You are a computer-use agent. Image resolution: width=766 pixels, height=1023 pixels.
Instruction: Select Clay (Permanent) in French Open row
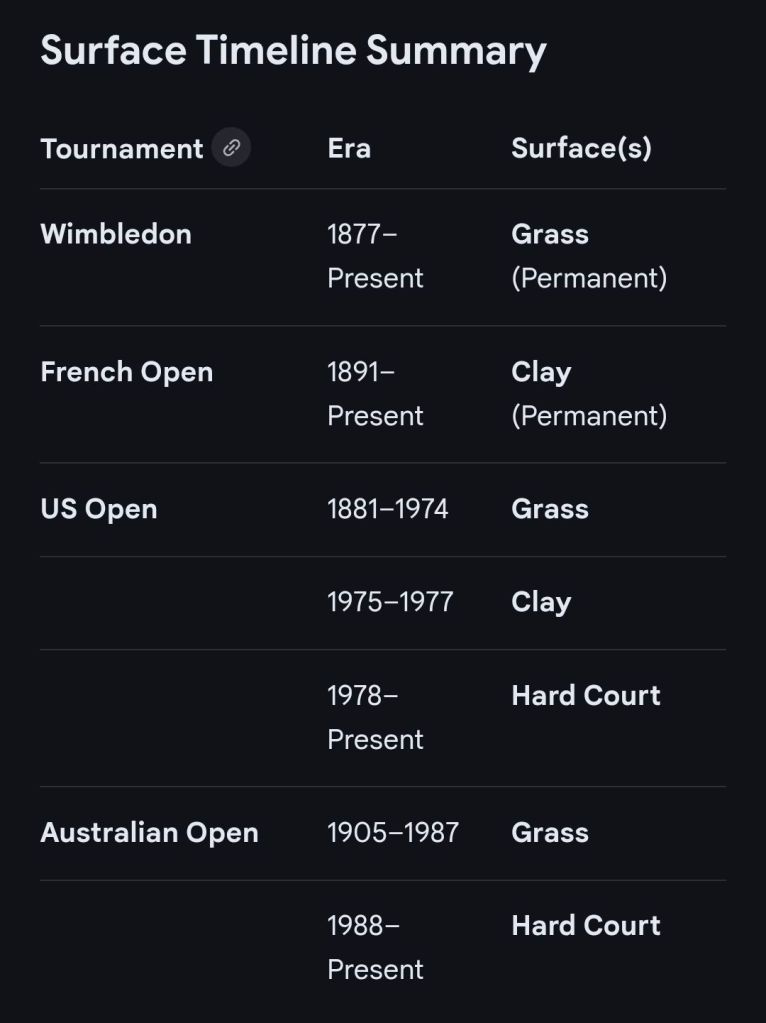(588, 394)
